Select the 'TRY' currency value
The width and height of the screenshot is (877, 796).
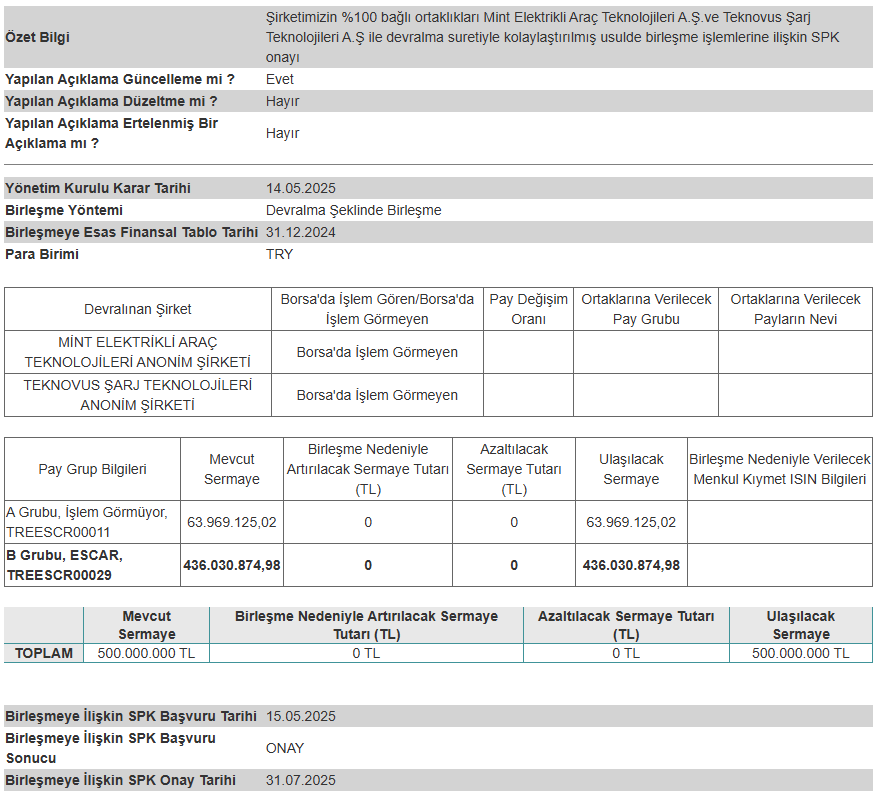click(x=279, y=254)
